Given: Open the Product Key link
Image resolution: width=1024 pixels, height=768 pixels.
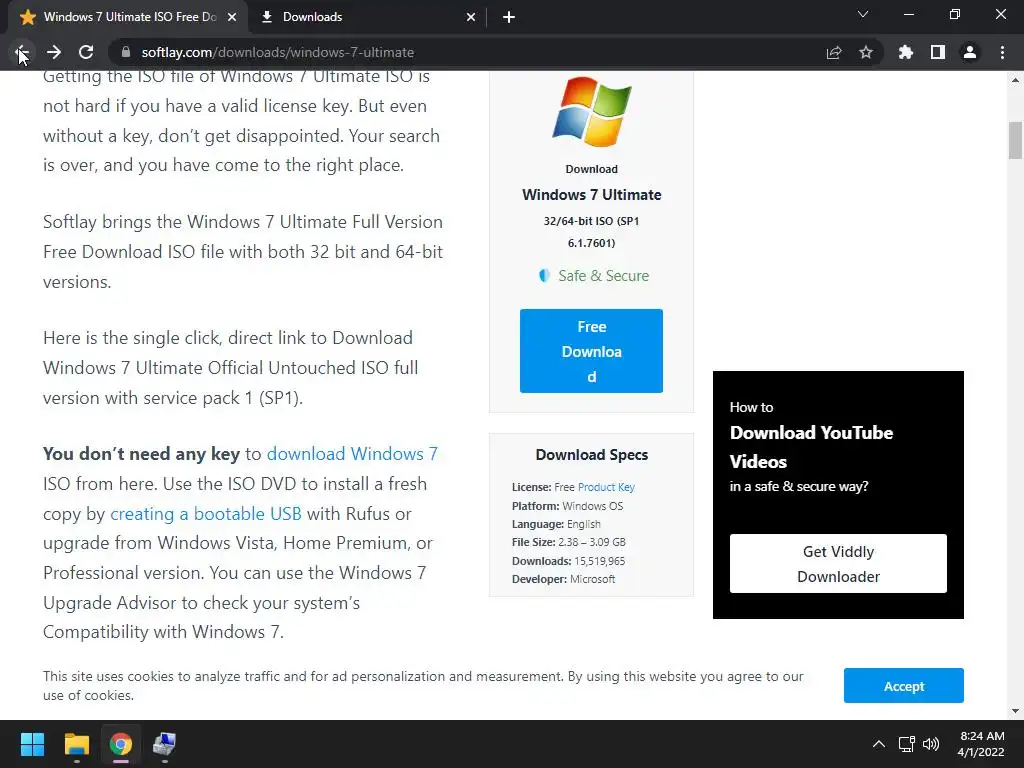Looking at the screenshot, I should coord(606,487).
